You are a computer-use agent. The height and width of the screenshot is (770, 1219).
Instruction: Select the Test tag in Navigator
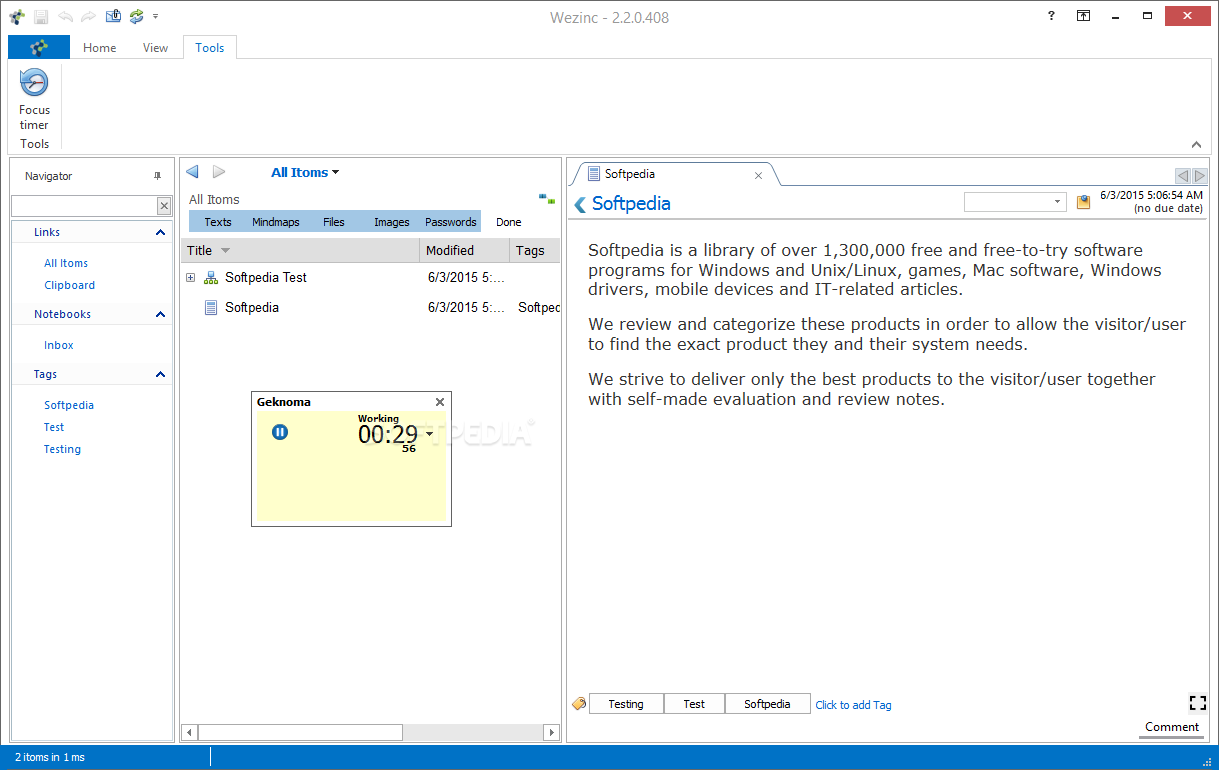click(x=54, y=427)
